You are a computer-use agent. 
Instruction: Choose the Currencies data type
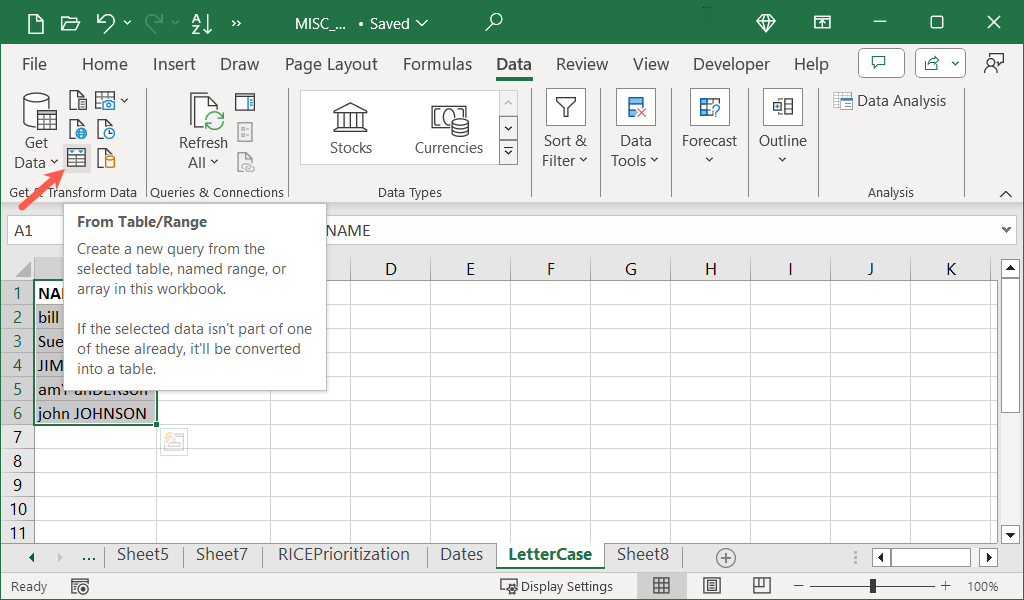449,128
